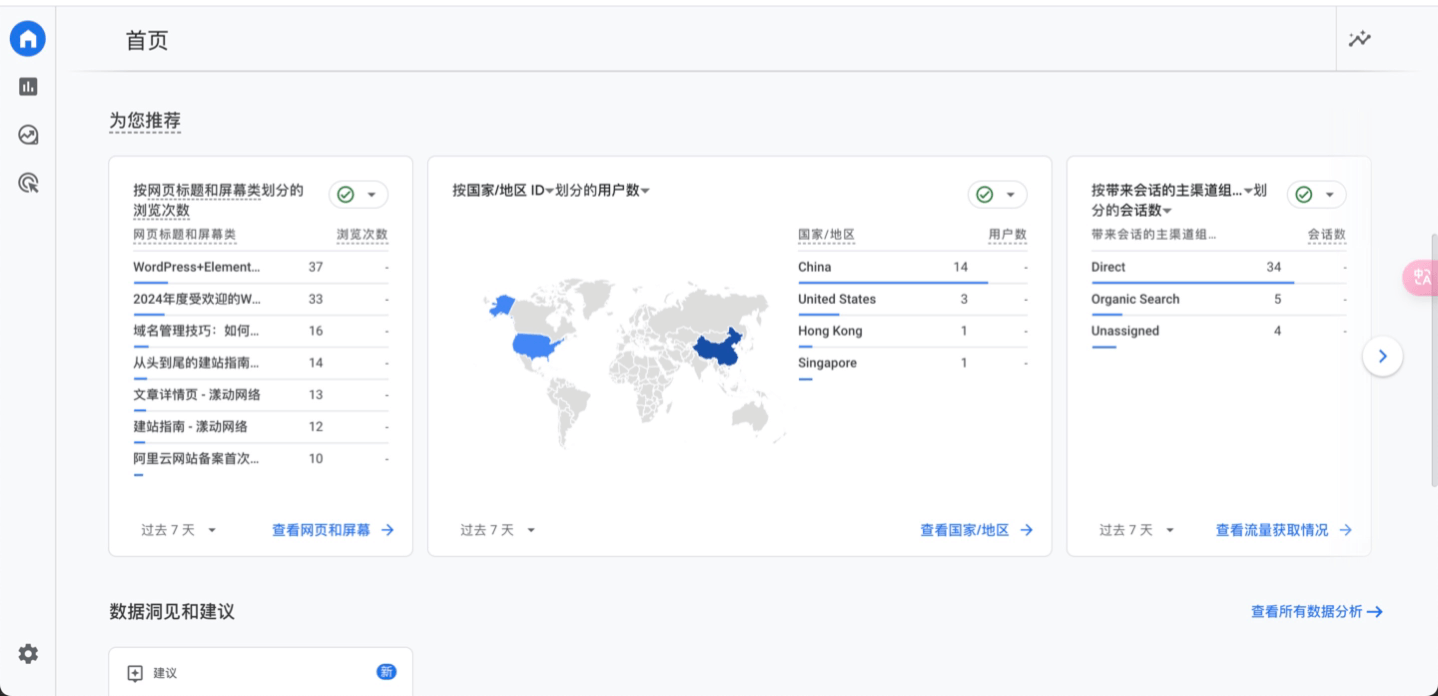Click arrow next to 查看国家/地区
The image size is (1438, 696).
pyautogui.click(x=1026, y=530)
